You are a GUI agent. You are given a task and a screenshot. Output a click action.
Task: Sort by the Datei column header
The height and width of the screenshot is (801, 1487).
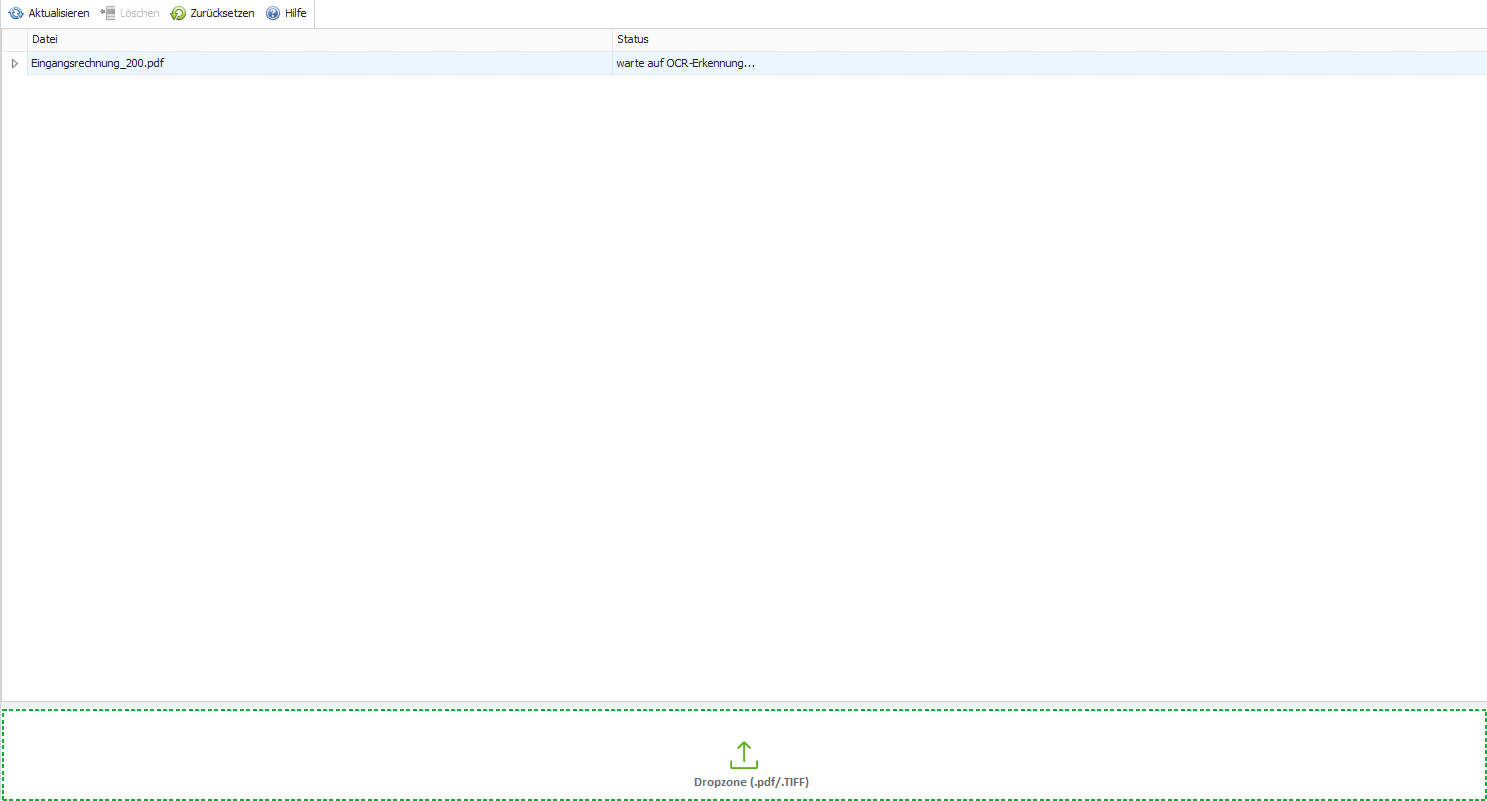click(x=318, y=39)
